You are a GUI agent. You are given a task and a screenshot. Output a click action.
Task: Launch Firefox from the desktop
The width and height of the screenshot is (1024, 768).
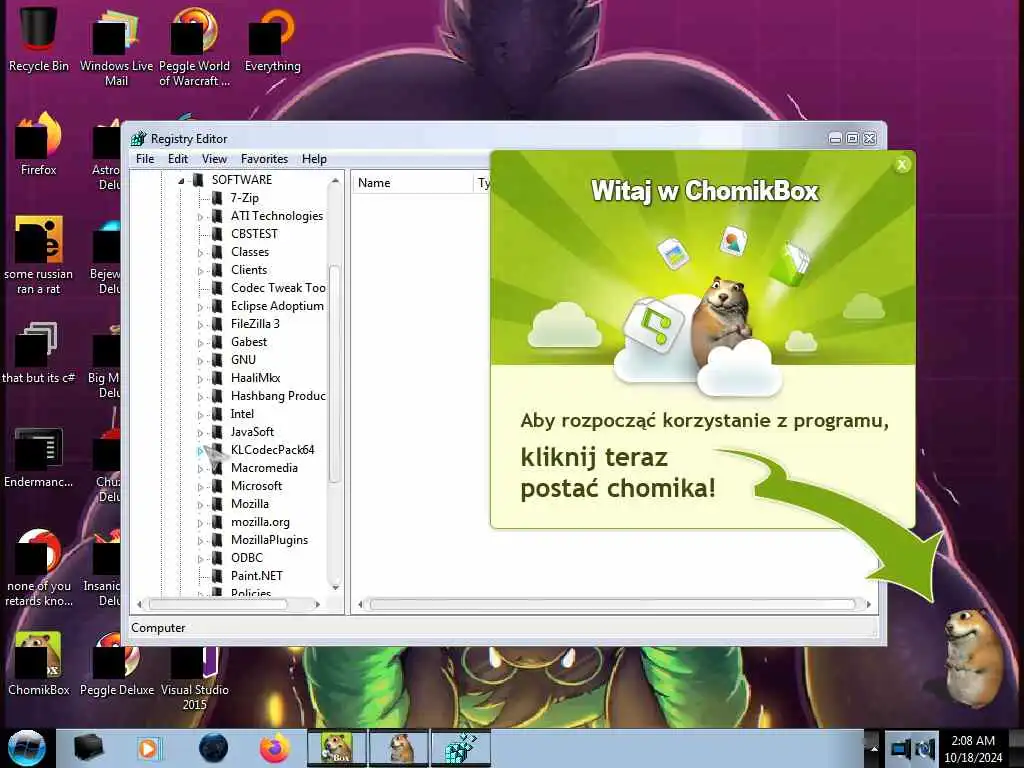coord(39,144)
